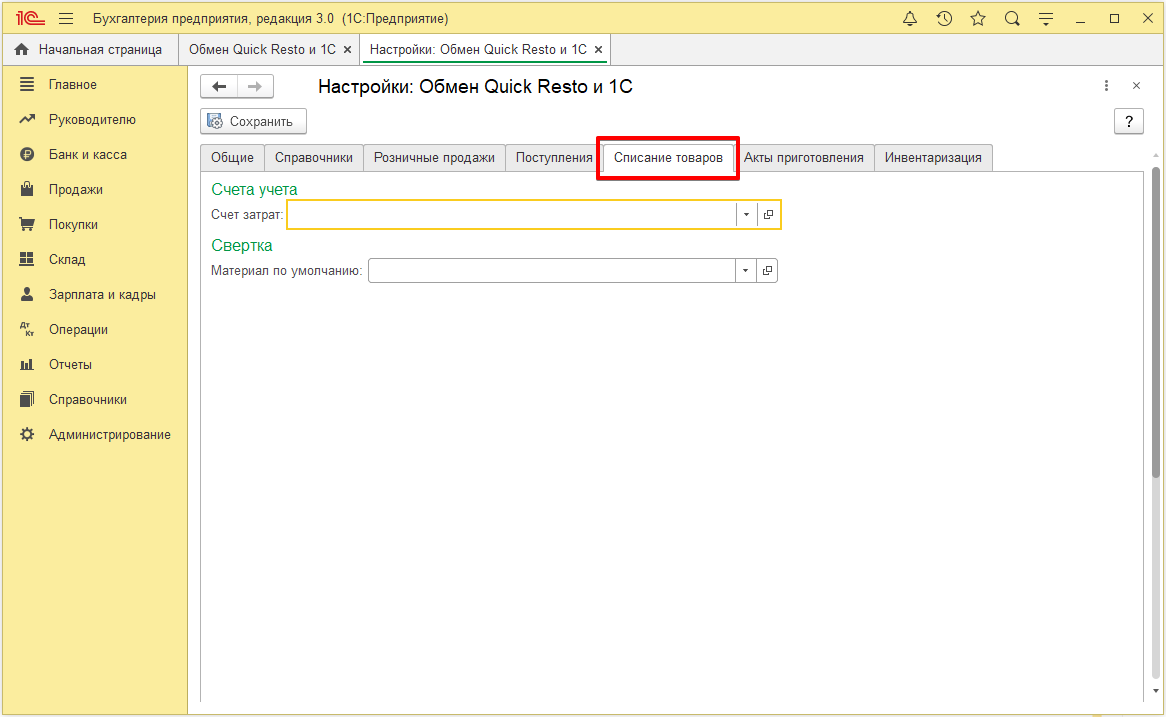Maximize the 1C application window
The width and height of the screenshot is (1166, 717).
1114,19
